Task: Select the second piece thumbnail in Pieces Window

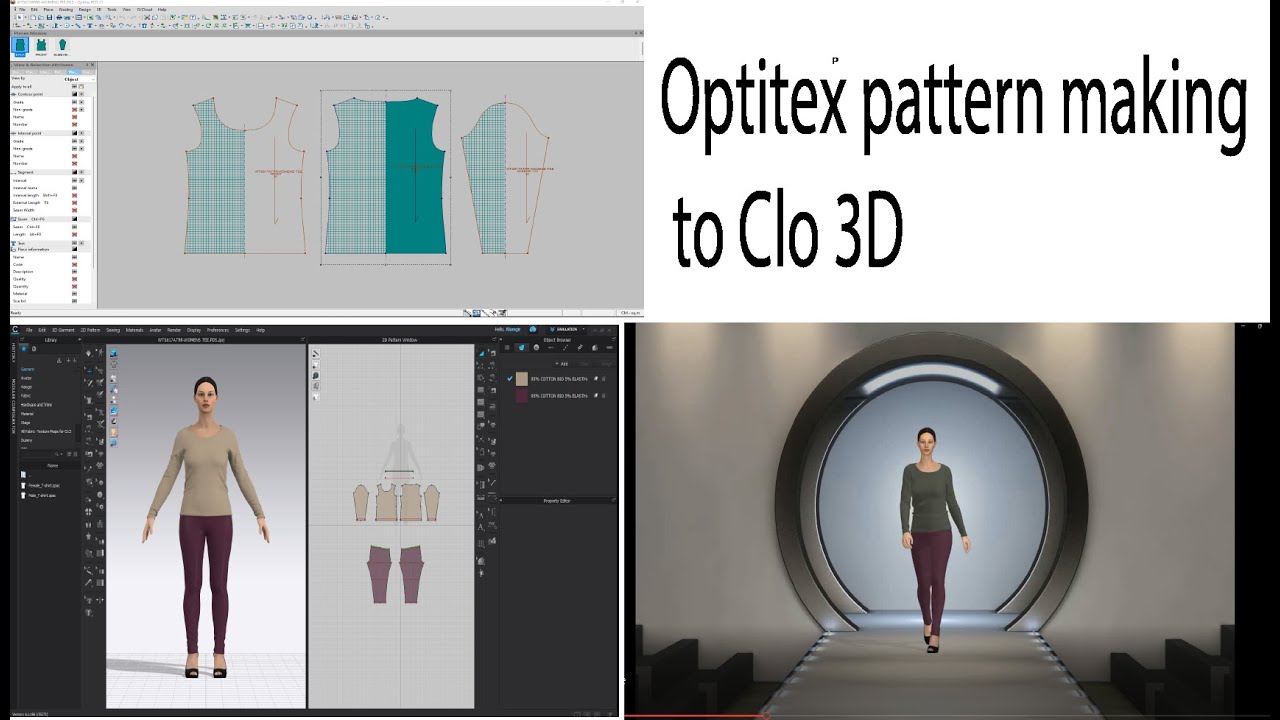Action: pos(41,46)
